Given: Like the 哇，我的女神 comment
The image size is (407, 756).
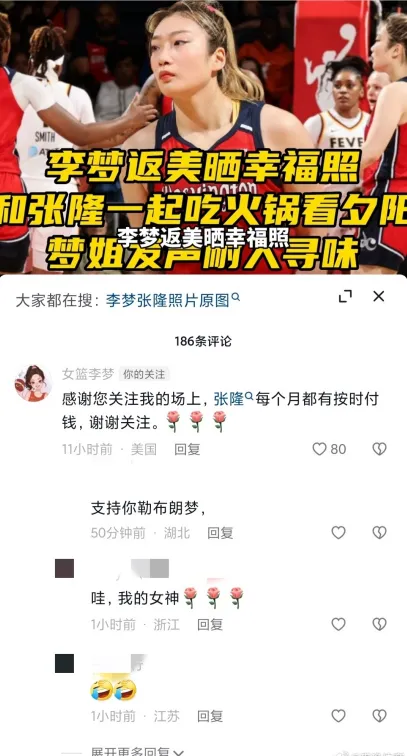Looking at the screenshot, I should pyautogui.click(x=339, y=624).
